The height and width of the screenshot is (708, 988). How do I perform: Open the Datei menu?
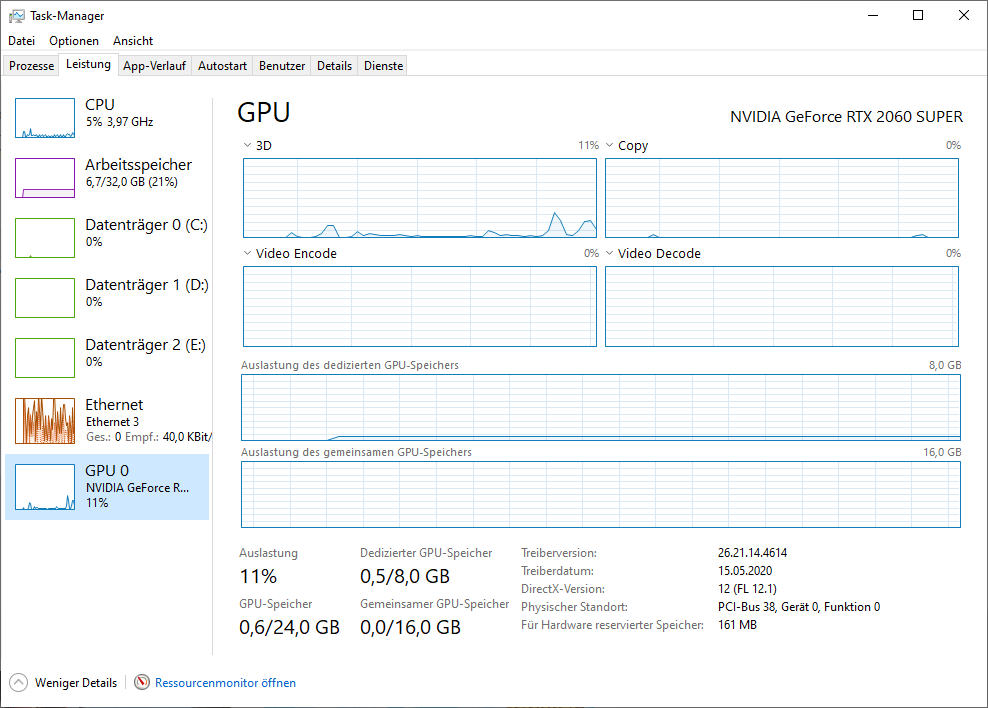(21, 41)
